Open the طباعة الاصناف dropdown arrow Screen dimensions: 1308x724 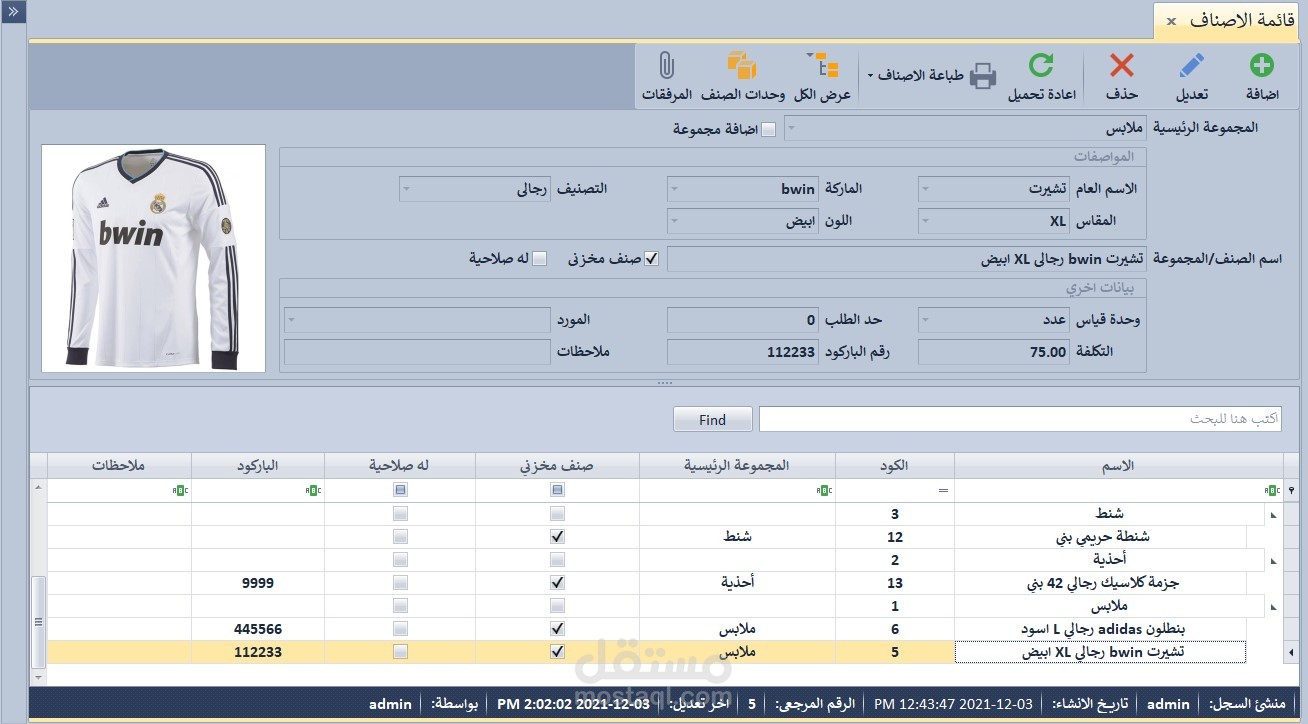[871, 76]
